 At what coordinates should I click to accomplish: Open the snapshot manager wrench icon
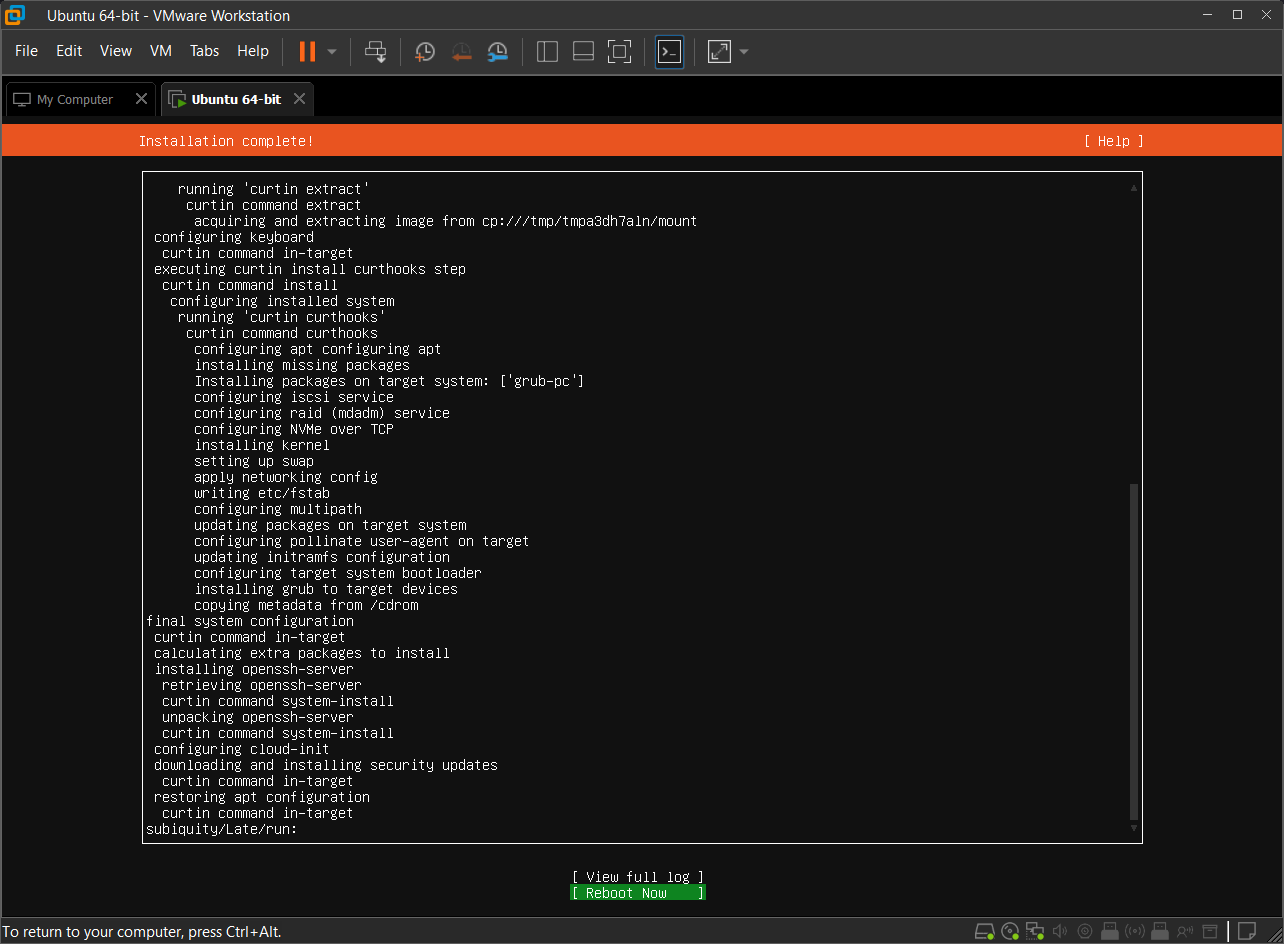click(x=497, y=52)
